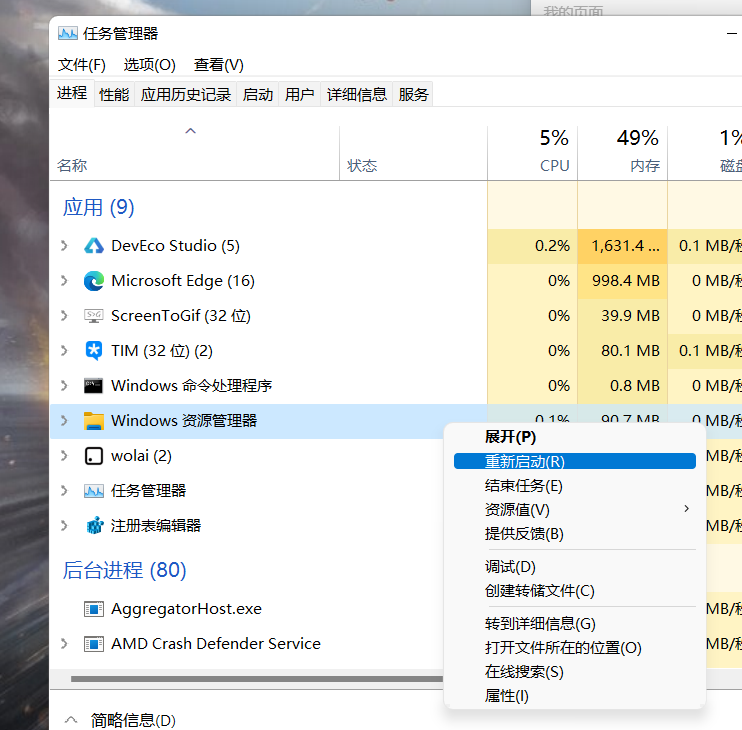Click the 80.1 MB memory cell
742x730 pixels.
click(x=622, y=351)
